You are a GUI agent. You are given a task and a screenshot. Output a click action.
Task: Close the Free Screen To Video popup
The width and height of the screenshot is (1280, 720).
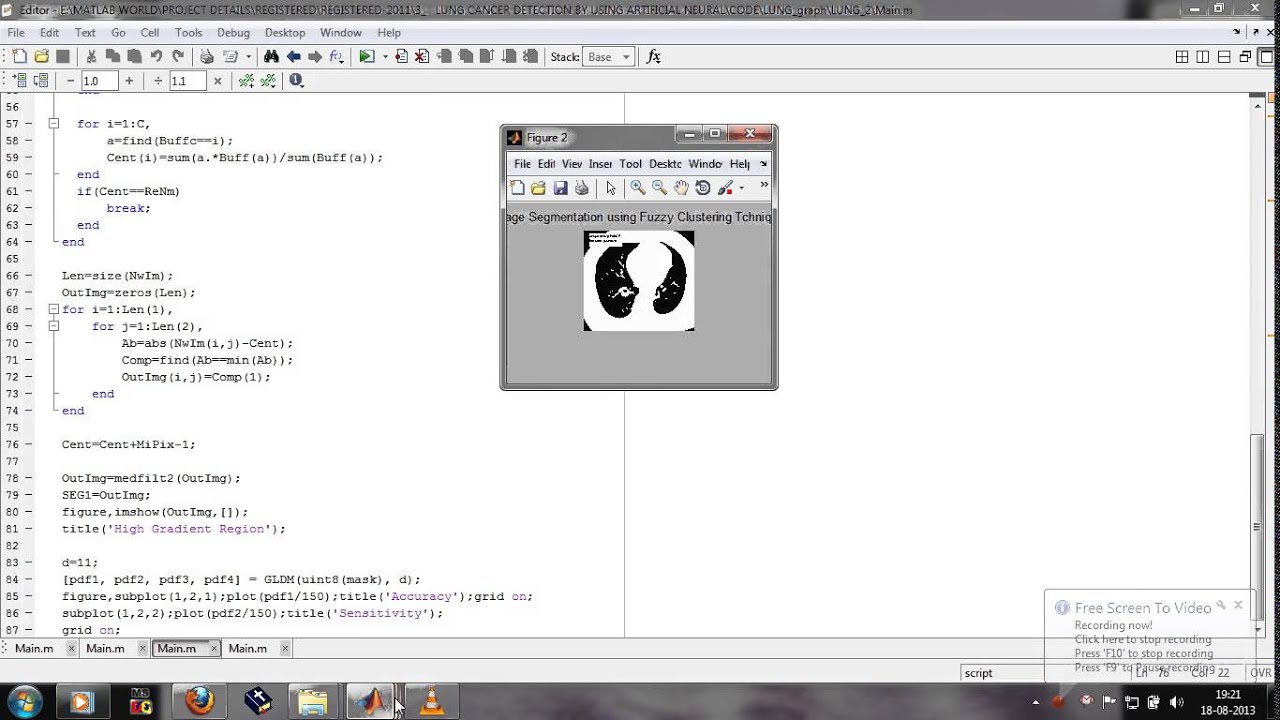[x=1238, y=605]
